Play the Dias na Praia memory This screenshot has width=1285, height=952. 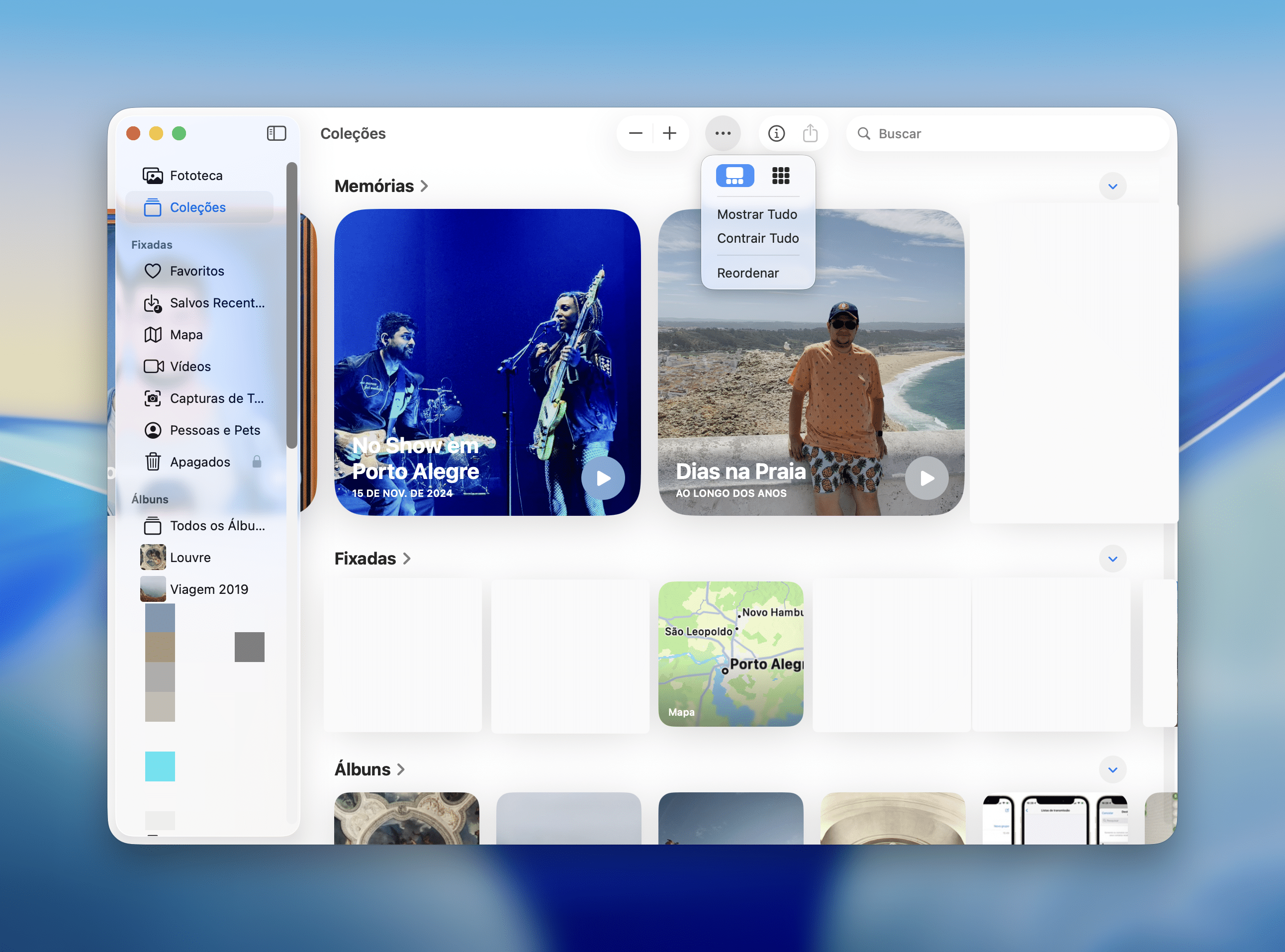tap(926, 477)
